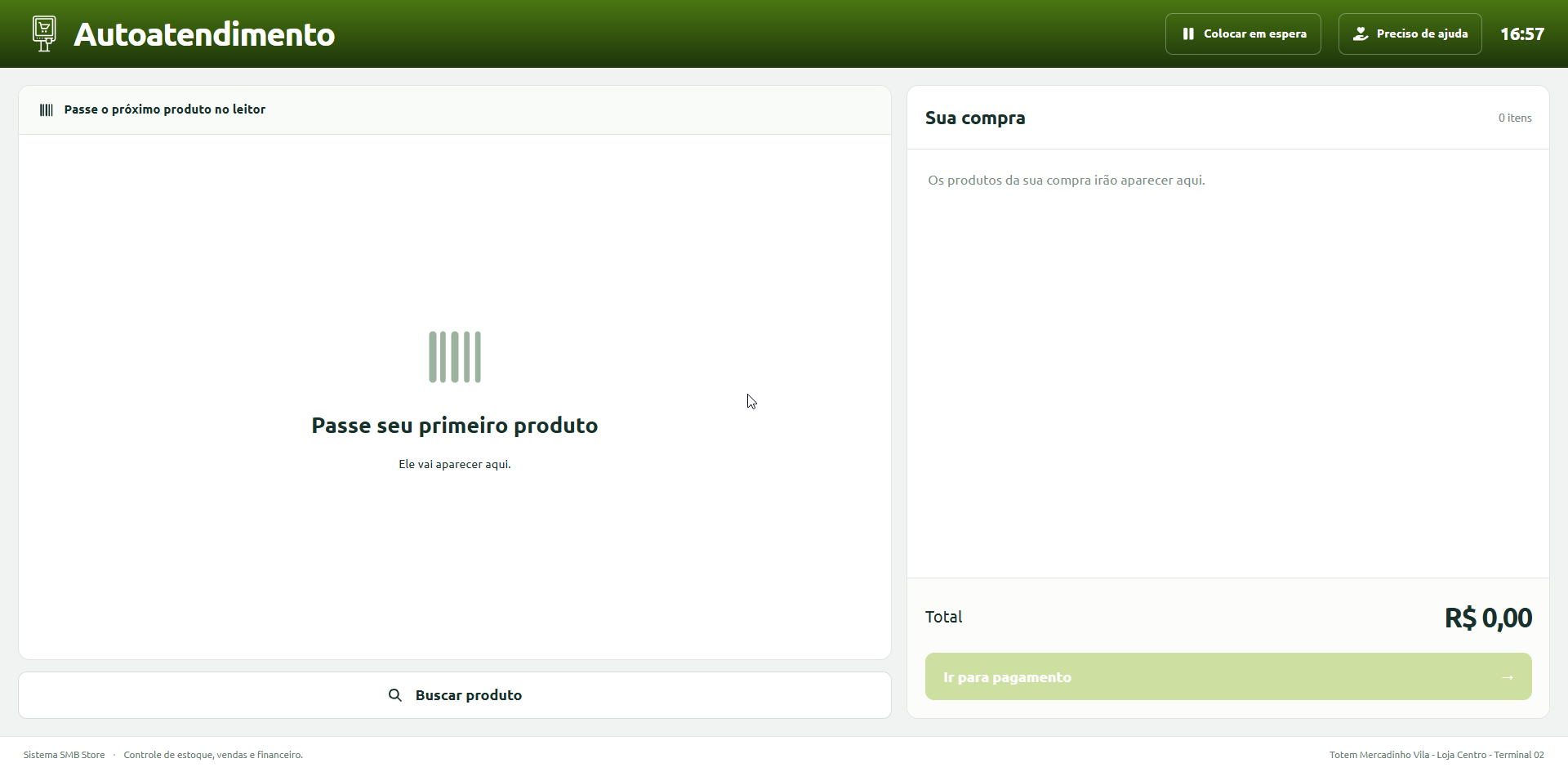The width and height of the screenshot is (1568, 772).
Task: Click the self-checkout kiosk logo icon
Action: pos(44,33)
